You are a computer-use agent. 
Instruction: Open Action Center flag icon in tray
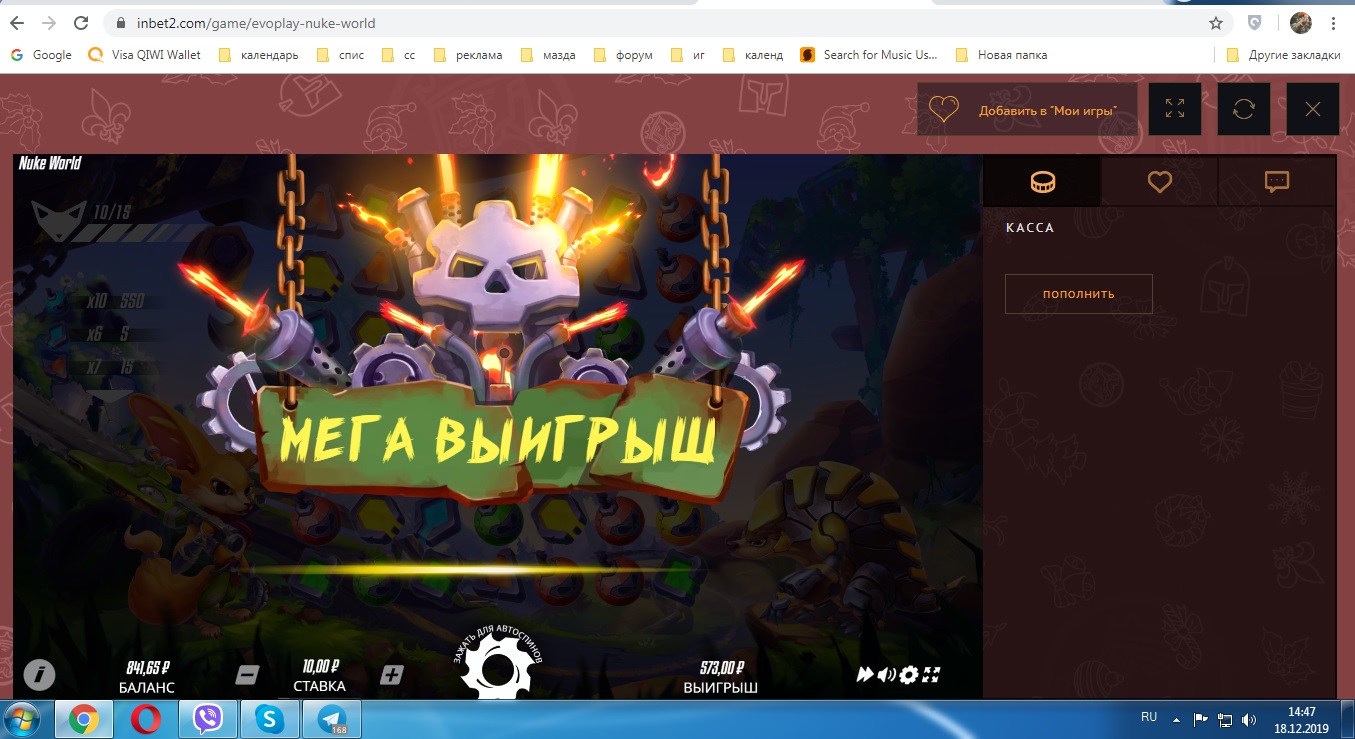click(1201, 719)
